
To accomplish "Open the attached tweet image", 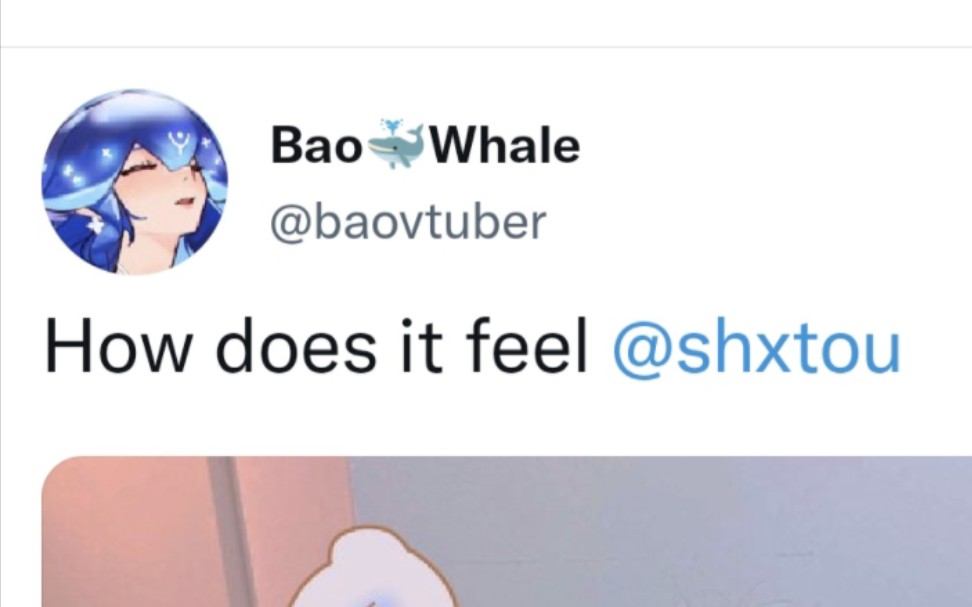I will tap(506, 531).
